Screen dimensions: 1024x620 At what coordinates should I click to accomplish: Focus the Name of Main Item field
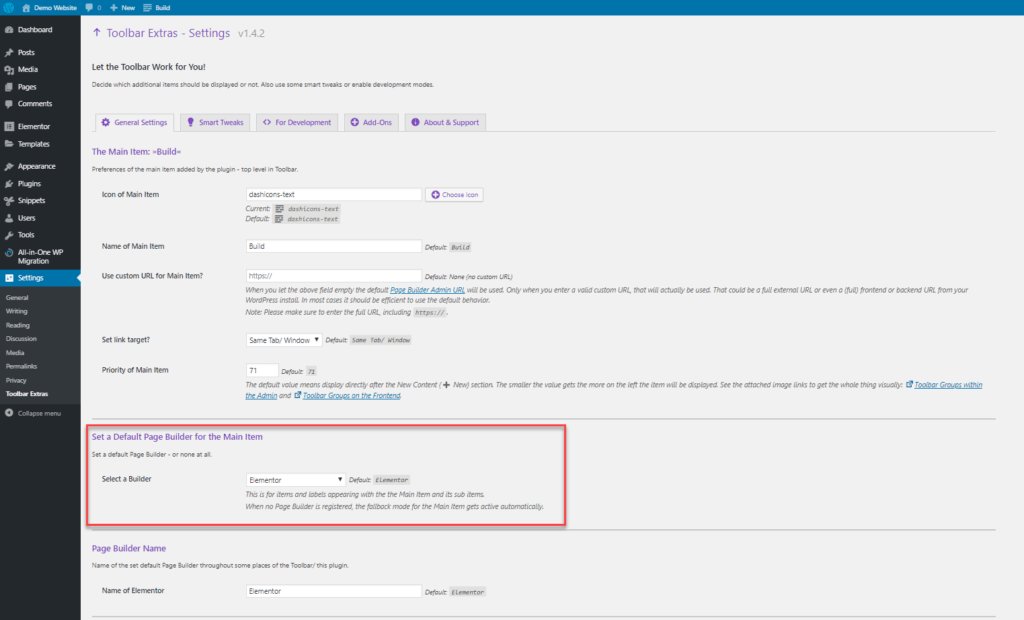[334, 246]
